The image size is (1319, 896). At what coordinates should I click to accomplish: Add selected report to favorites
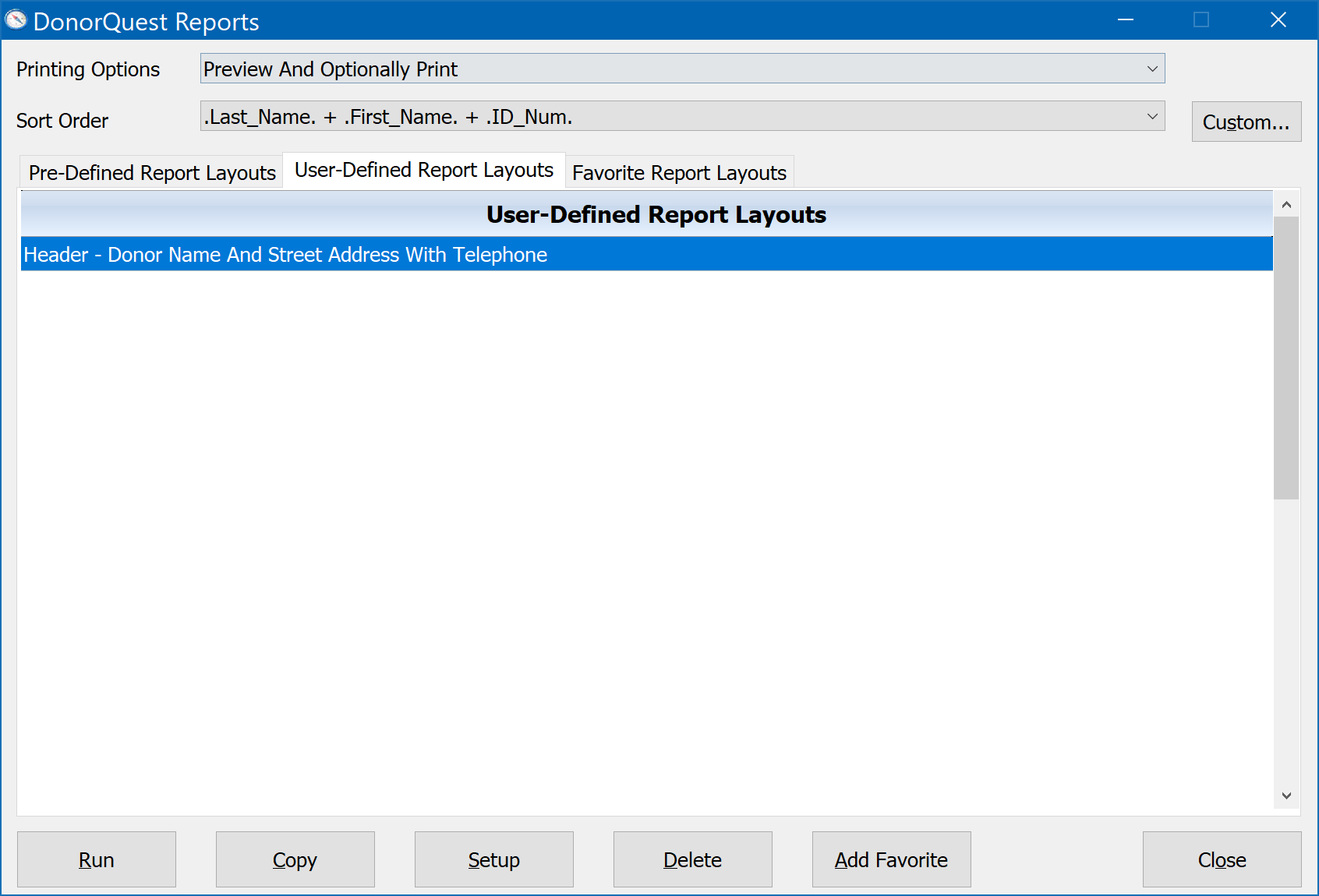[x=892, y=859]
